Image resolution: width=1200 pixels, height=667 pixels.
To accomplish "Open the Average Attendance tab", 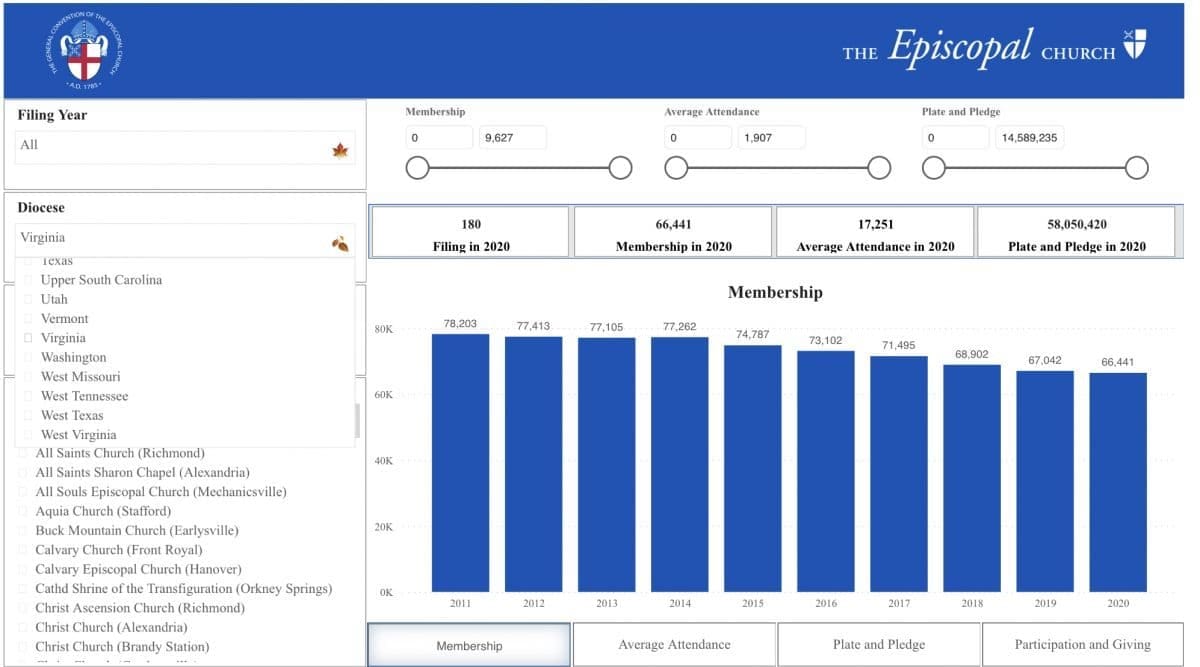I will click(x=674, y=645).
